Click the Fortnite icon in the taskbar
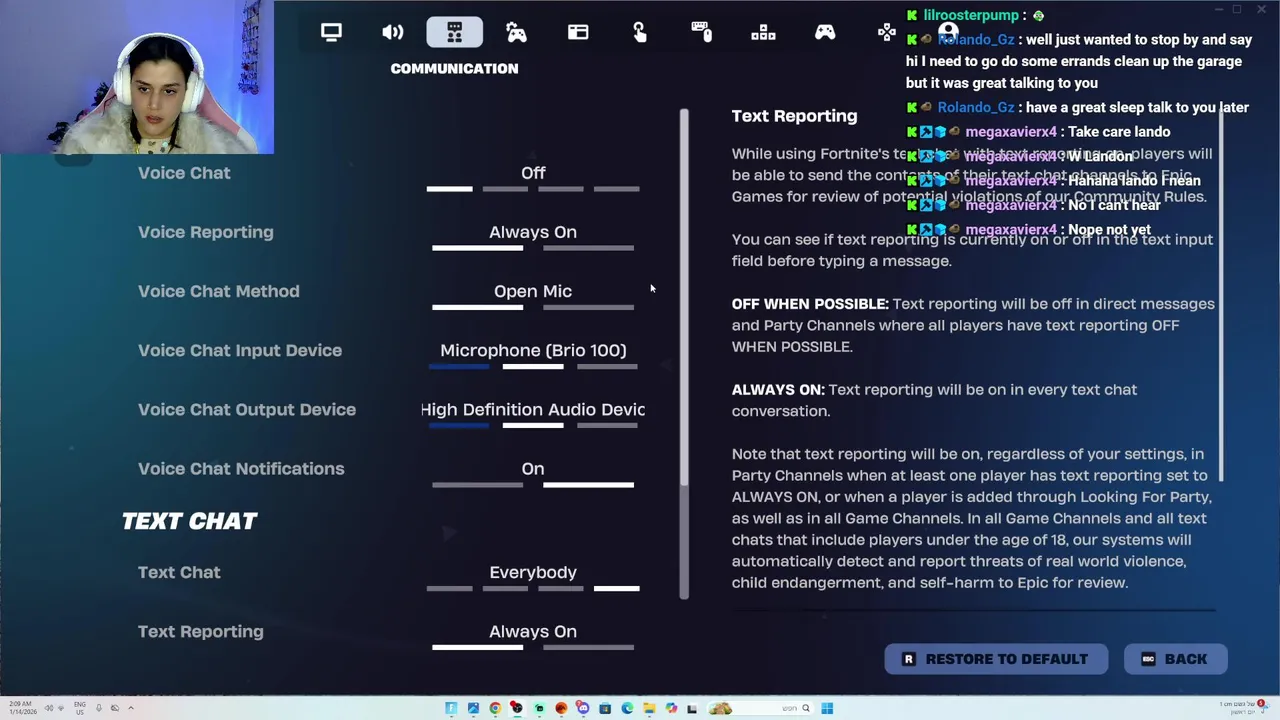The height and width of the screenshot is (720, 1280). (x=451, y=708)
